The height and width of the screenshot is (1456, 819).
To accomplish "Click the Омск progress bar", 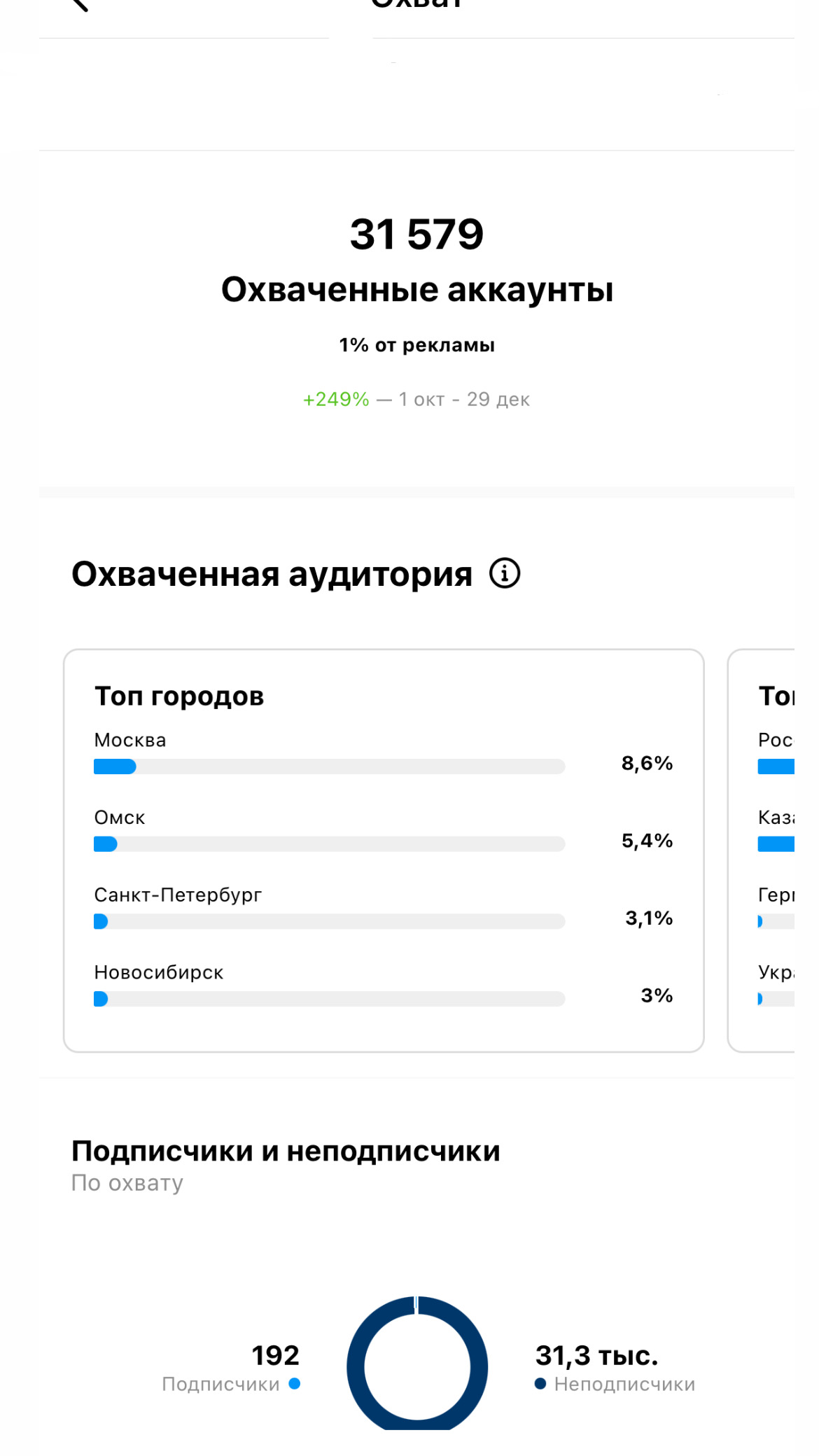I will [329, 844].
